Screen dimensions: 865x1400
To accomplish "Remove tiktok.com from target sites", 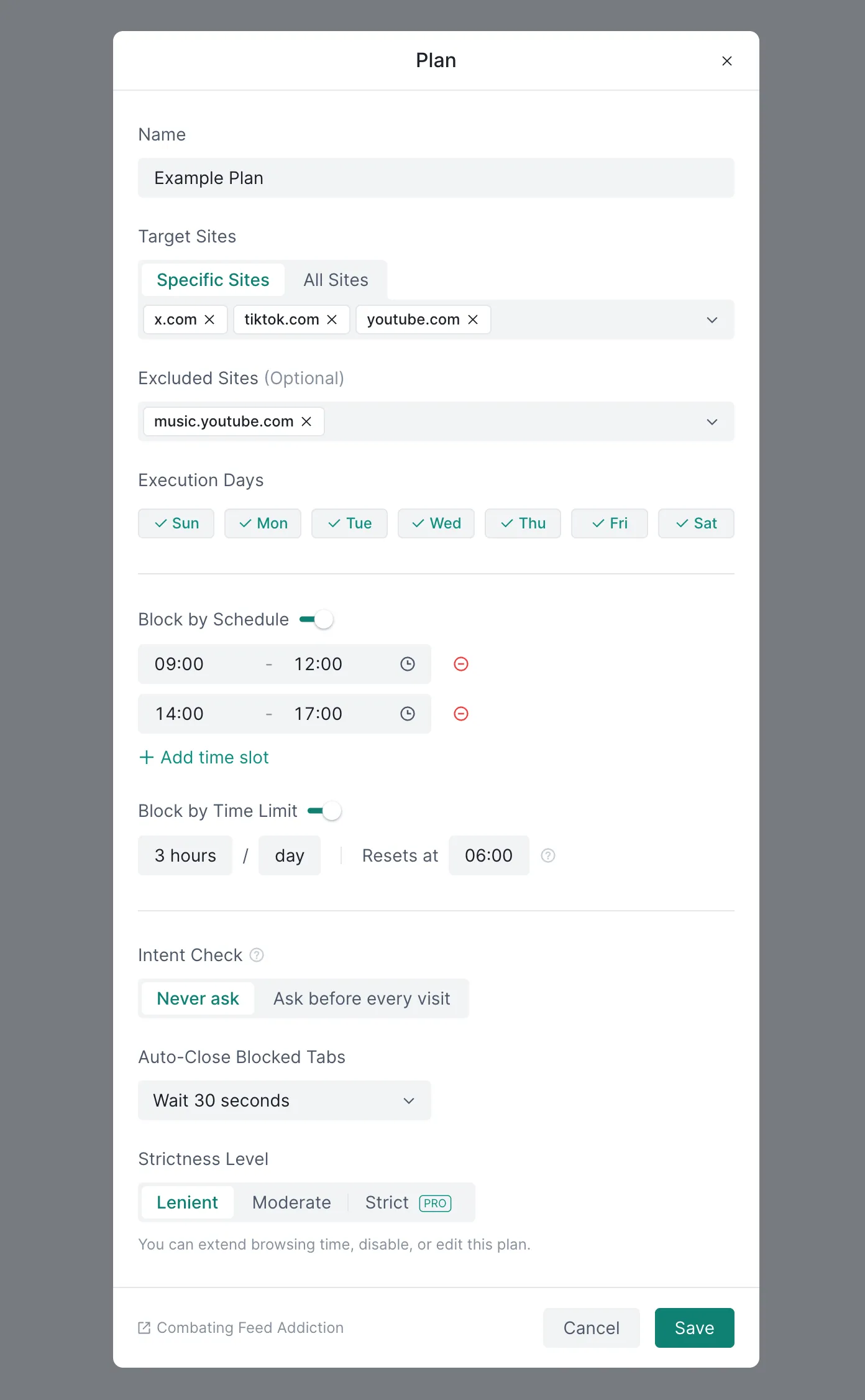I will tap(332, 320).
